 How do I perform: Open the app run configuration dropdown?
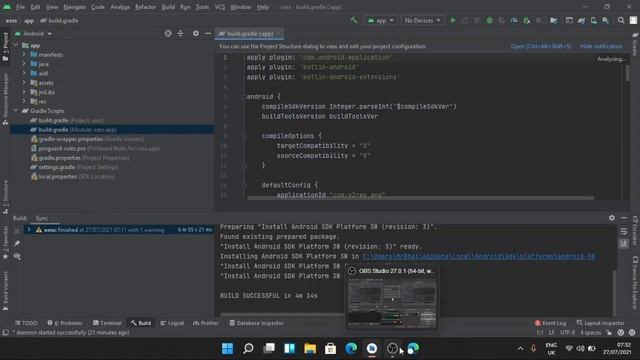click(x=380, y=20)
